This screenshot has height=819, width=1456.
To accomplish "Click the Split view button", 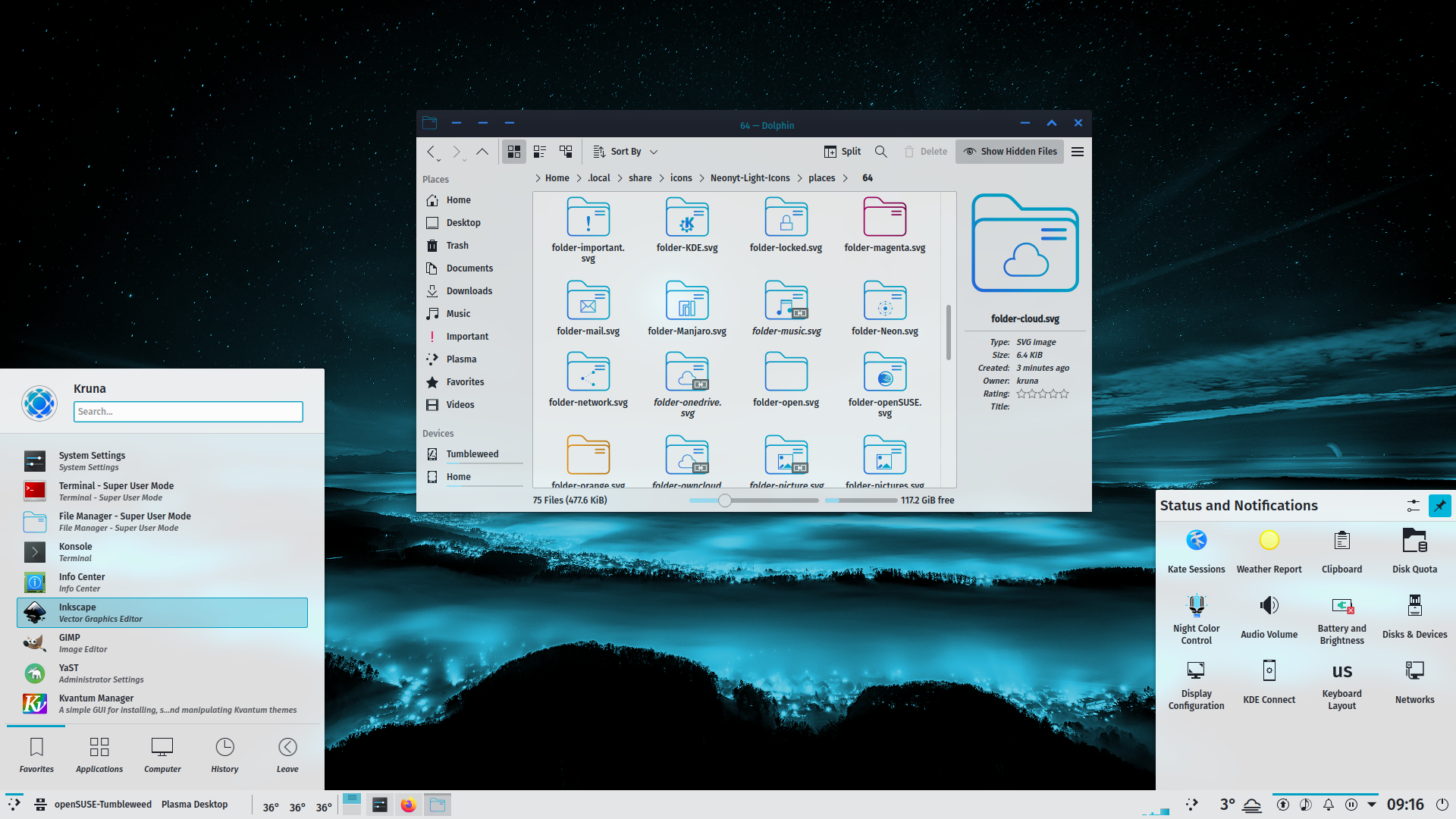I will tap(843, 152).
